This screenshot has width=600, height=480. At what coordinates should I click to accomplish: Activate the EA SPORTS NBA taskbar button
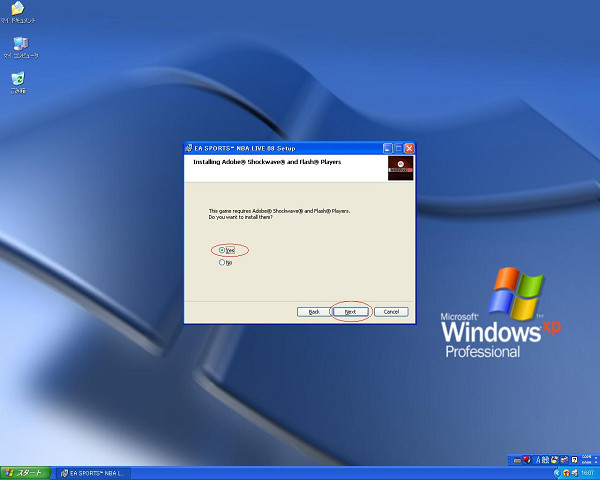[93, 473]
